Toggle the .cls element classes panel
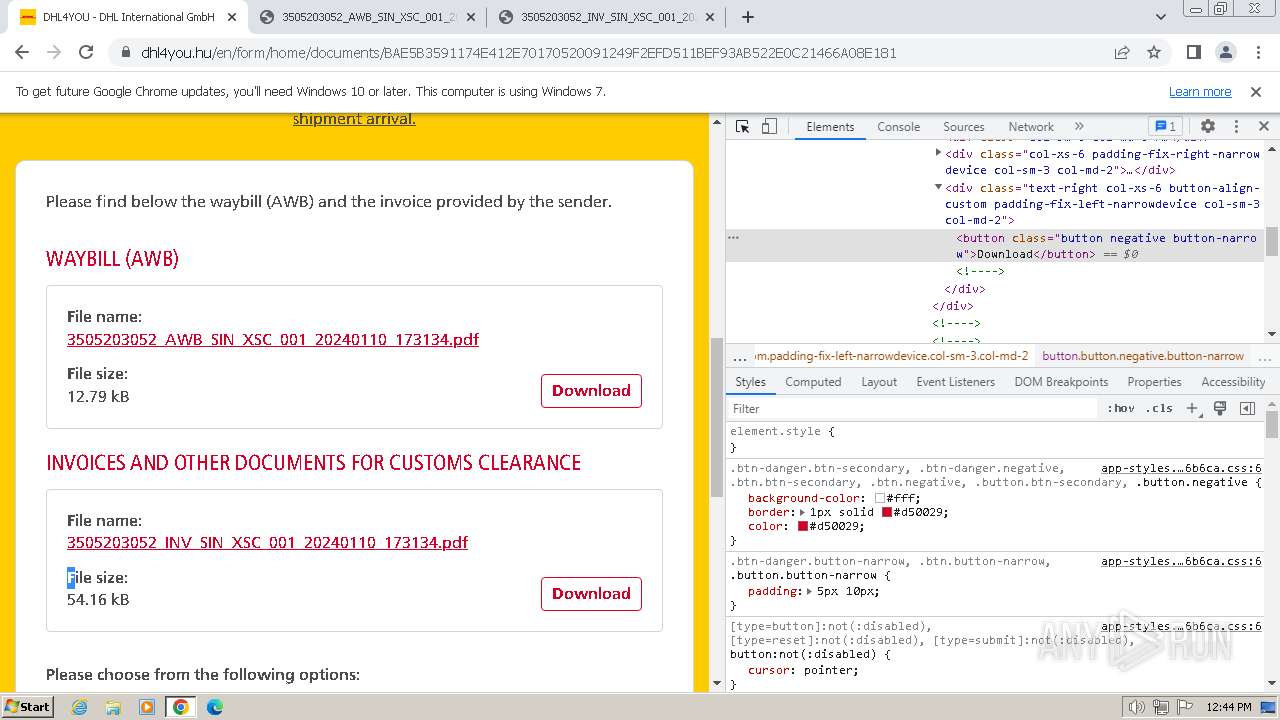1280x720 pixels. [x=1160, y=408]
